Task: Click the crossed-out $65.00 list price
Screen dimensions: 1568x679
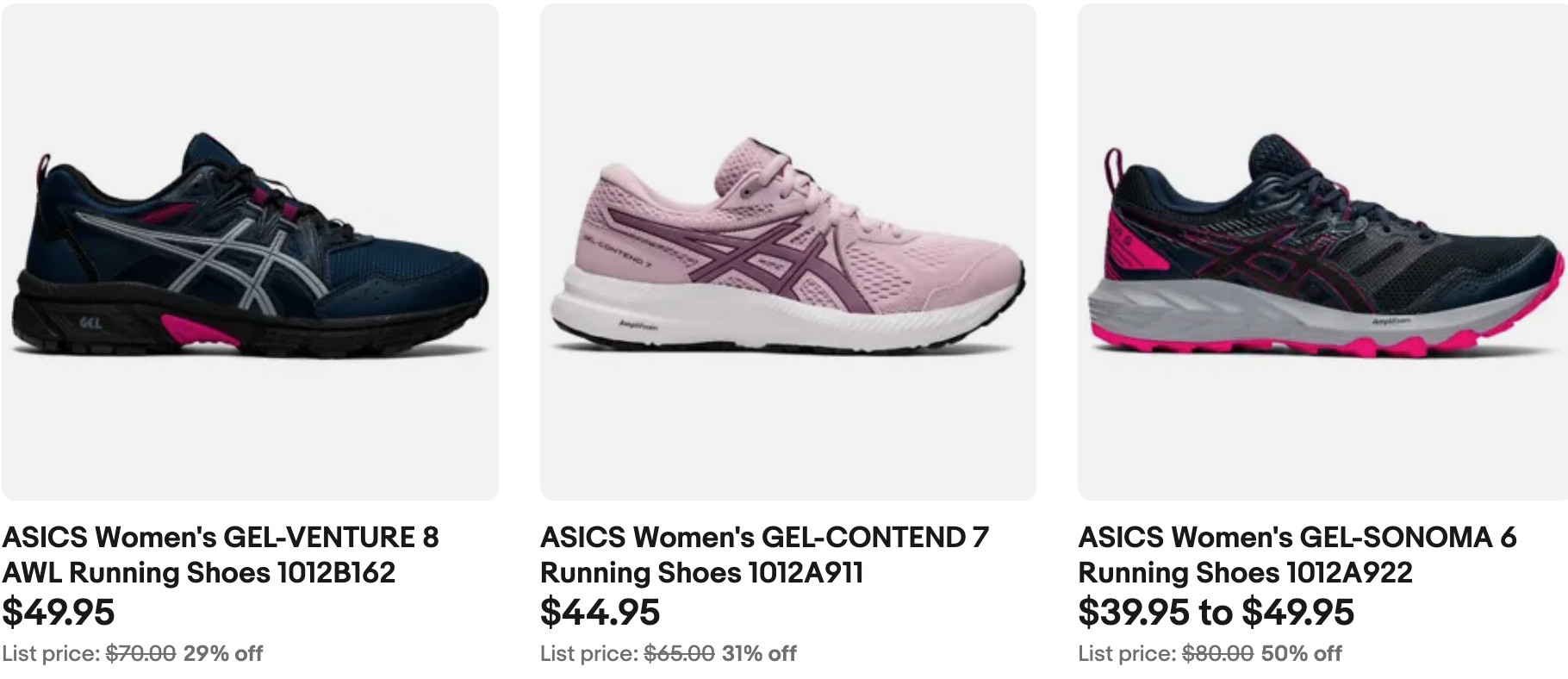Action: tap(680, 654)
